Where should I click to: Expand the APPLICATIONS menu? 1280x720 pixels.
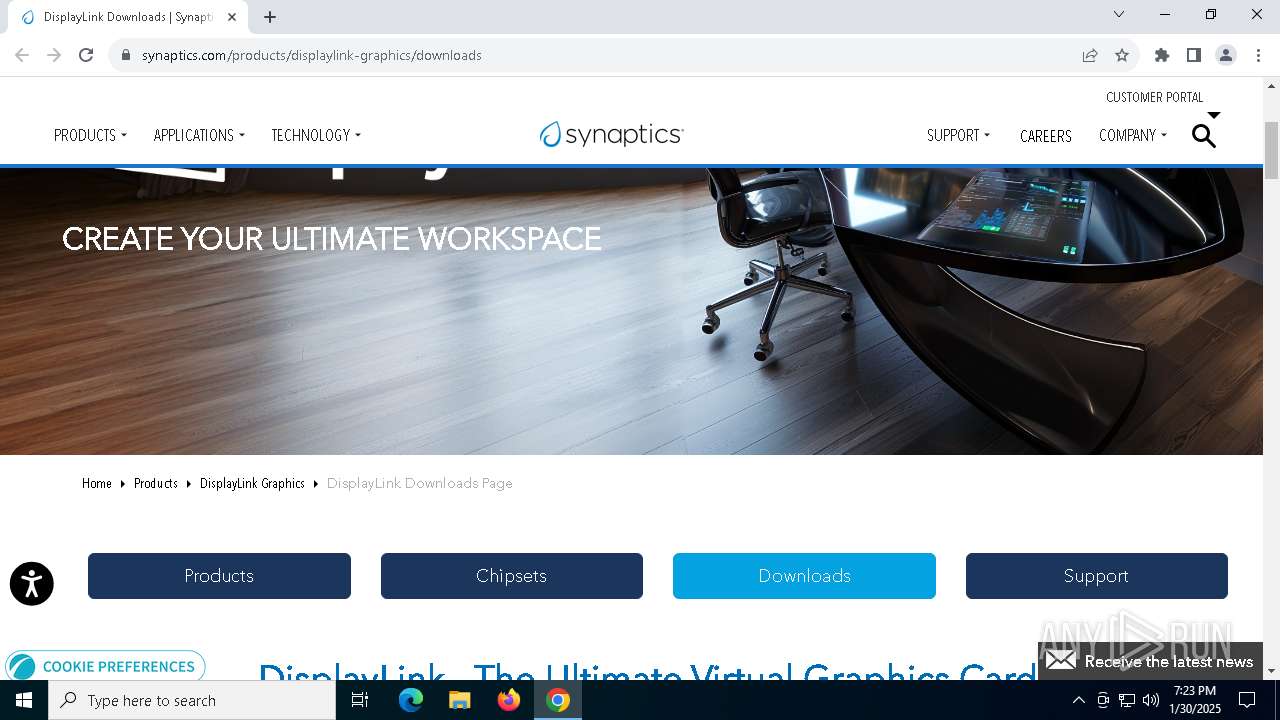point(199,135)
